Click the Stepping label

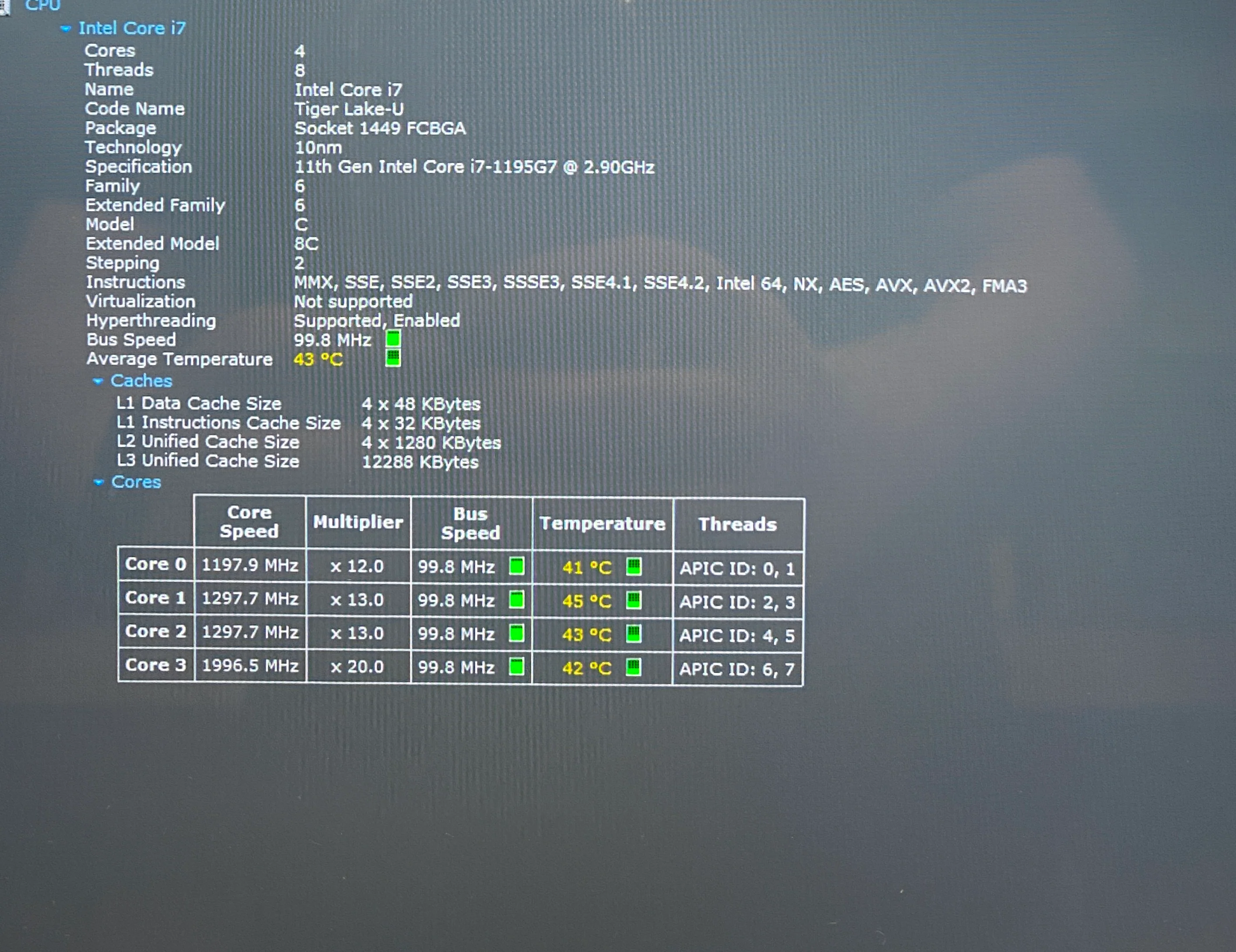tap(123, 263)
